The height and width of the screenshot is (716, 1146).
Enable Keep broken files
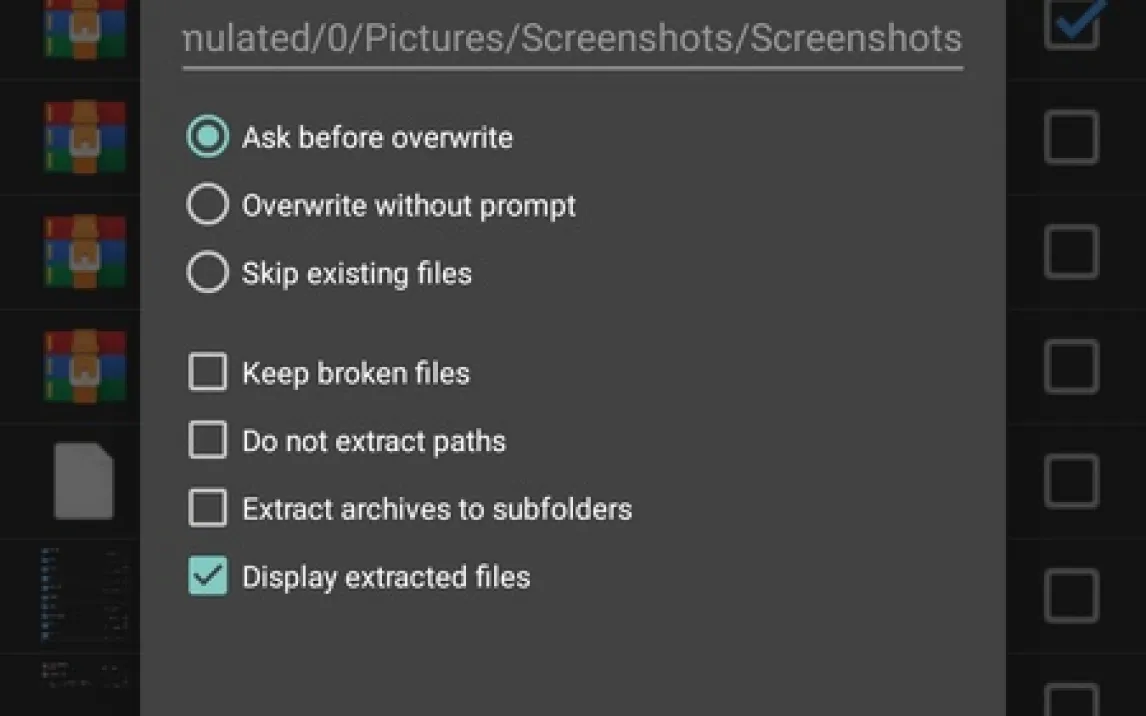pos(208,373)
